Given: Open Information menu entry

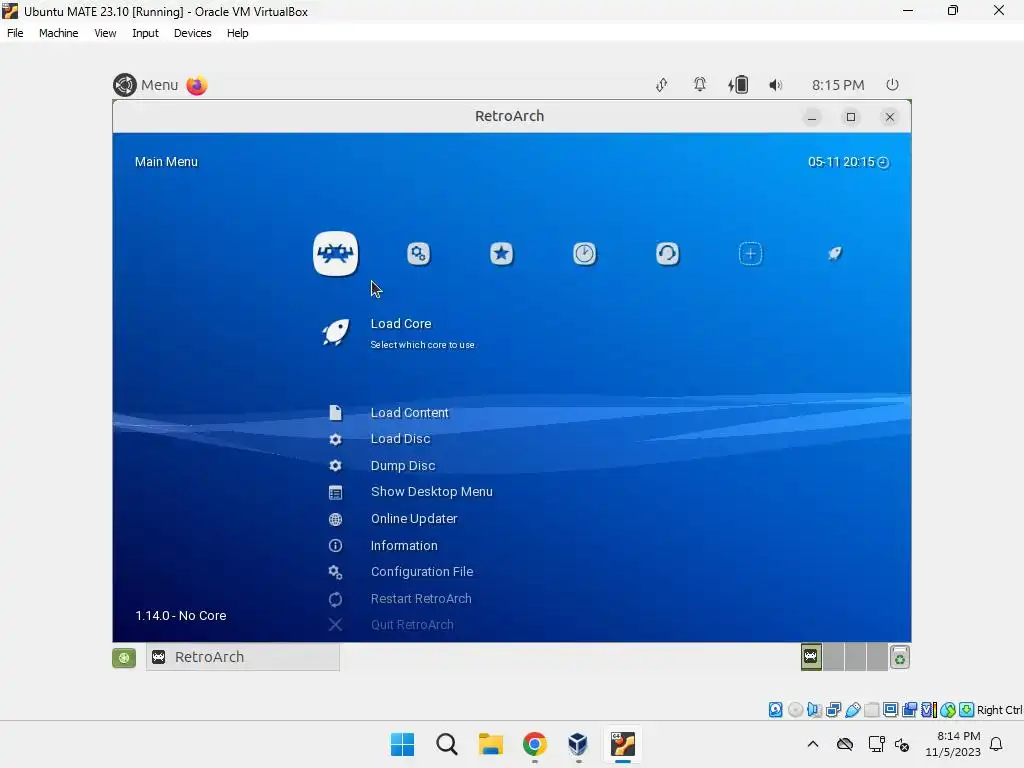Looking at the screenshot, I should pyautogui.click(x=404, y=545).
